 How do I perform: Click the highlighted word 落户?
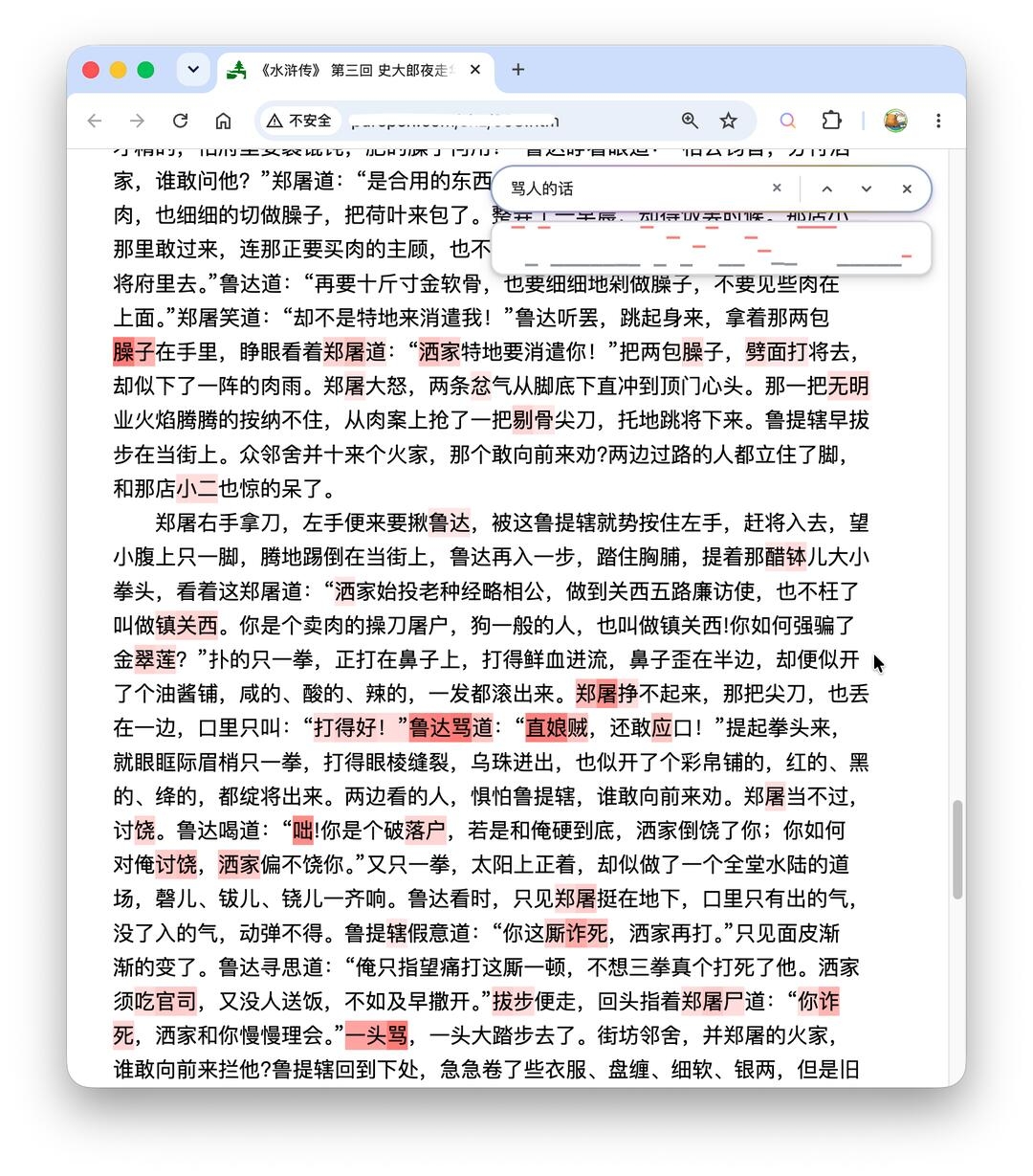tap(426, 831)
